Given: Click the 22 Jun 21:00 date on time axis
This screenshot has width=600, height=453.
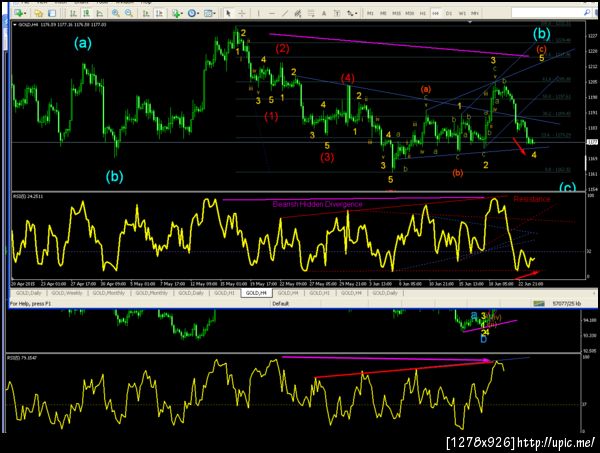Looking at the screenshot, I should click(530, 284).
